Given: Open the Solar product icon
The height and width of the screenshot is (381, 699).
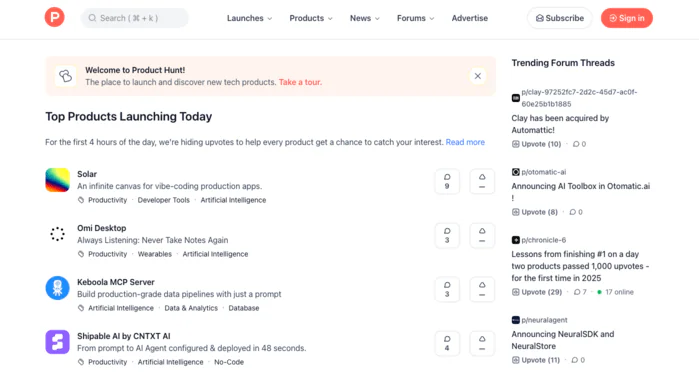Looking at the screenshot, I should pos(58,180).
